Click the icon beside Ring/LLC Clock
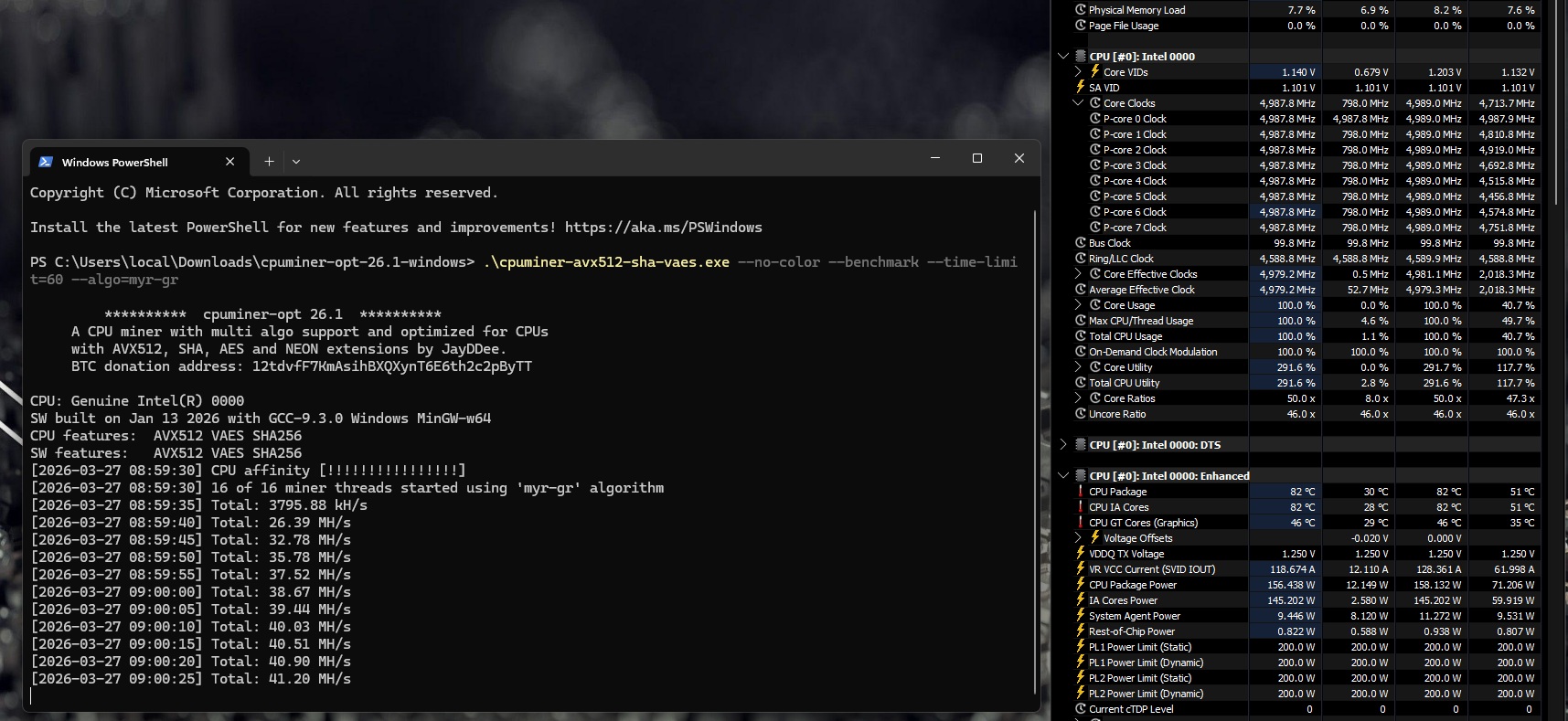 pos(1081,259)
